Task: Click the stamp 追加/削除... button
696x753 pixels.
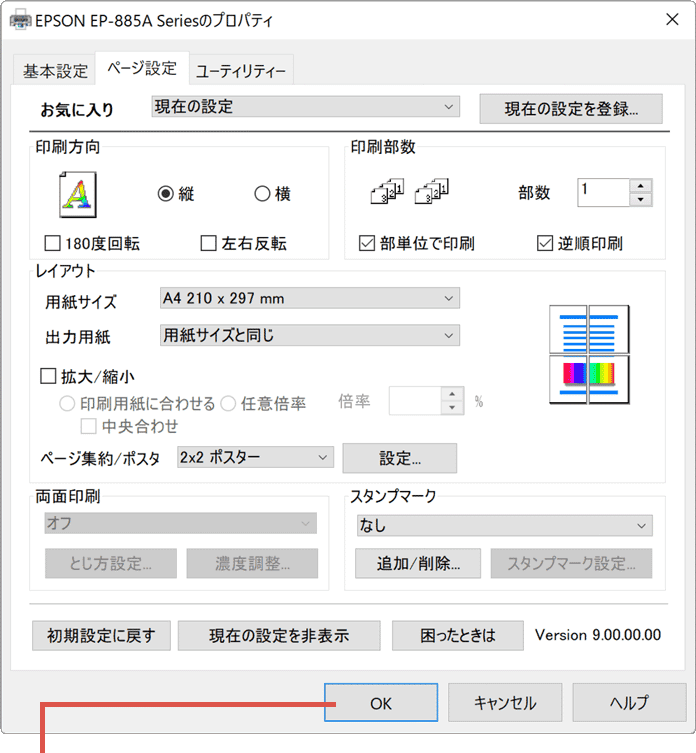Action: click(x=418, y=563)
